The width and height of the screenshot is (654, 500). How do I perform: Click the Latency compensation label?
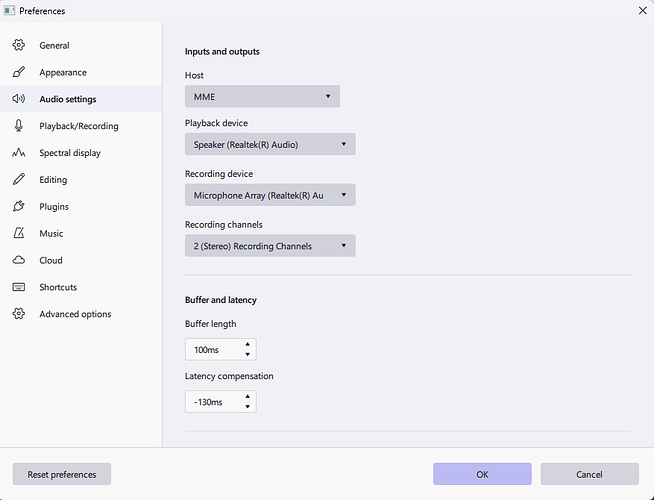[x=229, y=376]
